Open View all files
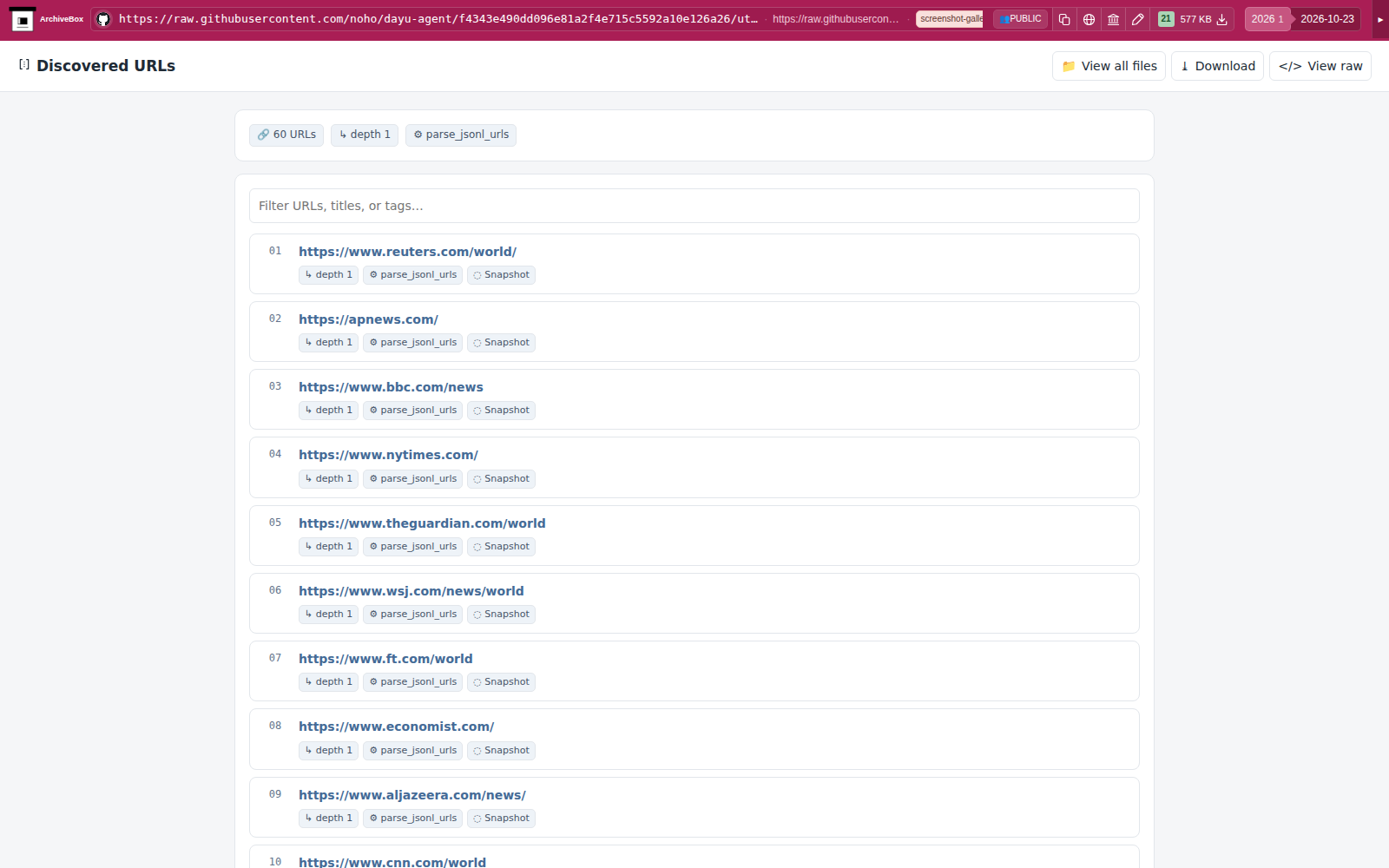Image resolution: width=1389 pixels, height=868 pixels. click(1109, 66)
